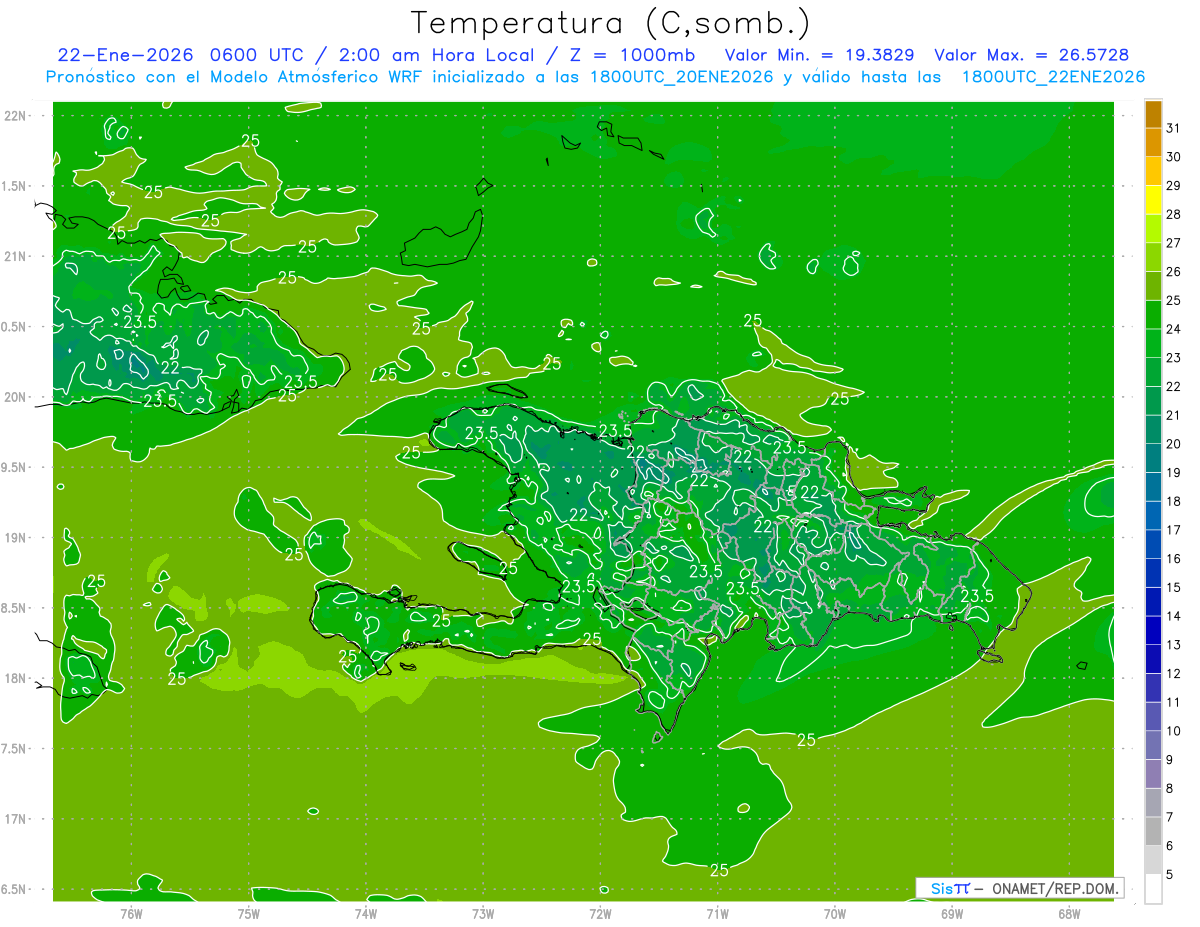
Task: Pick the blue swatch between 16 and 17
Action: point(1153,544)
